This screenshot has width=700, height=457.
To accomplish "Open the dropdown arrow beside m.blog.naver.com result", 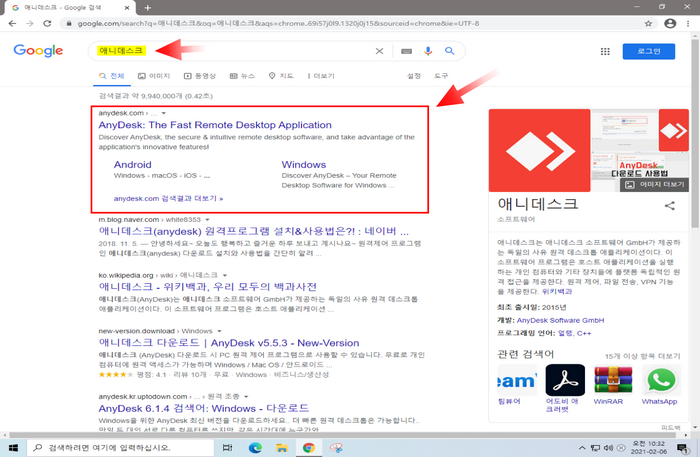I will tap(207, 220).
